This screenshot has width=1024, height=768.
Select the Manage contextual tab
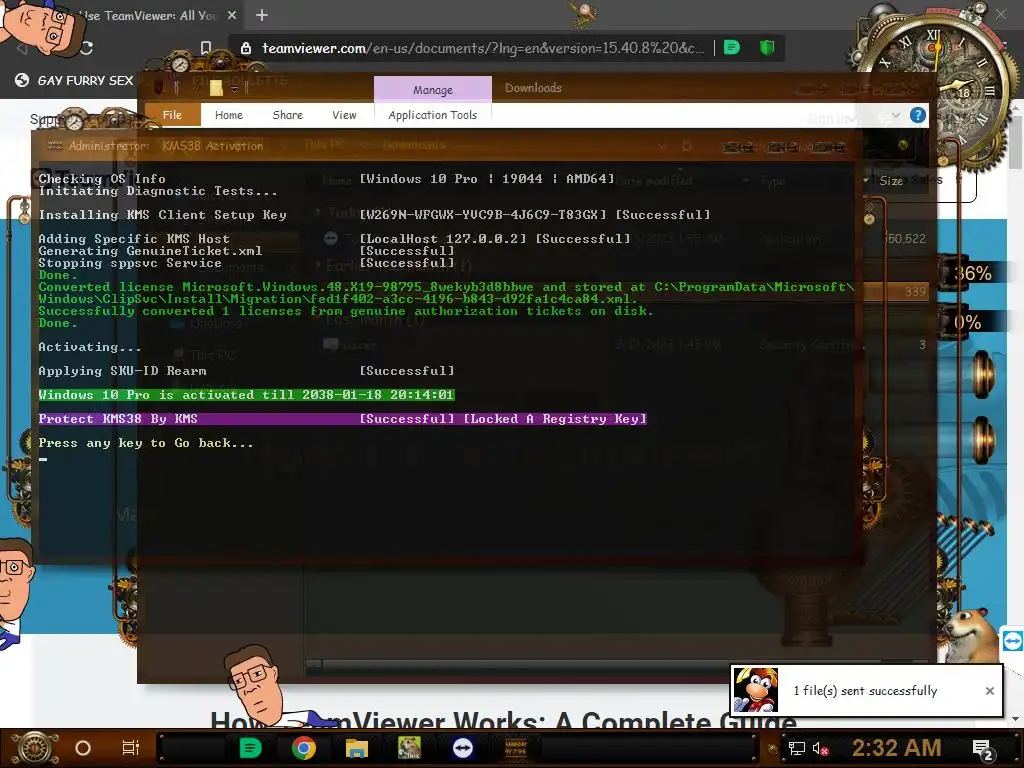pyautogui.click(x=432, y=89)
